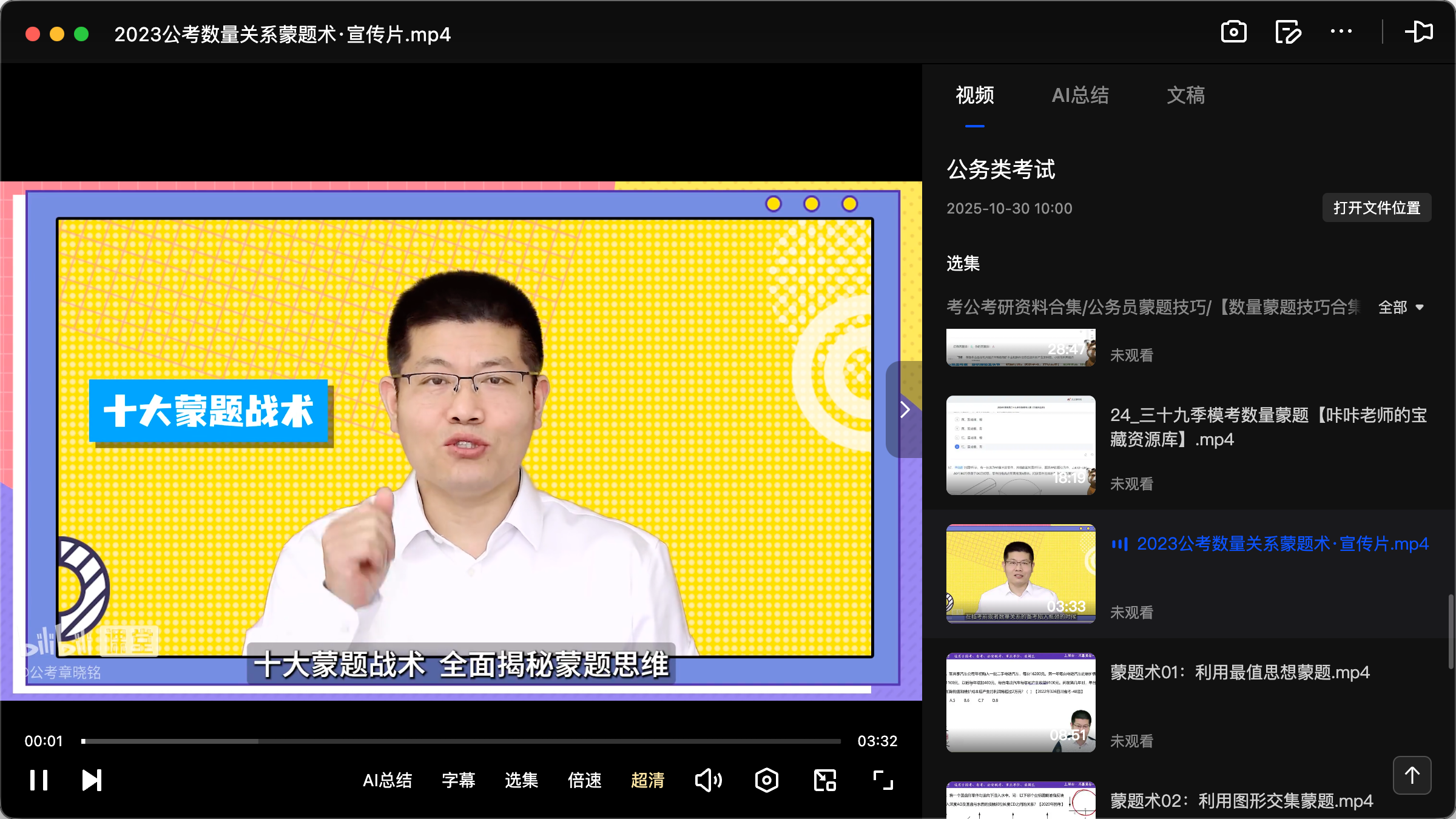Image resolution: width=1456 pixels, height=819 pixels.
Task: Open the 倍速 playback speed menu
Action: (584, 781)
